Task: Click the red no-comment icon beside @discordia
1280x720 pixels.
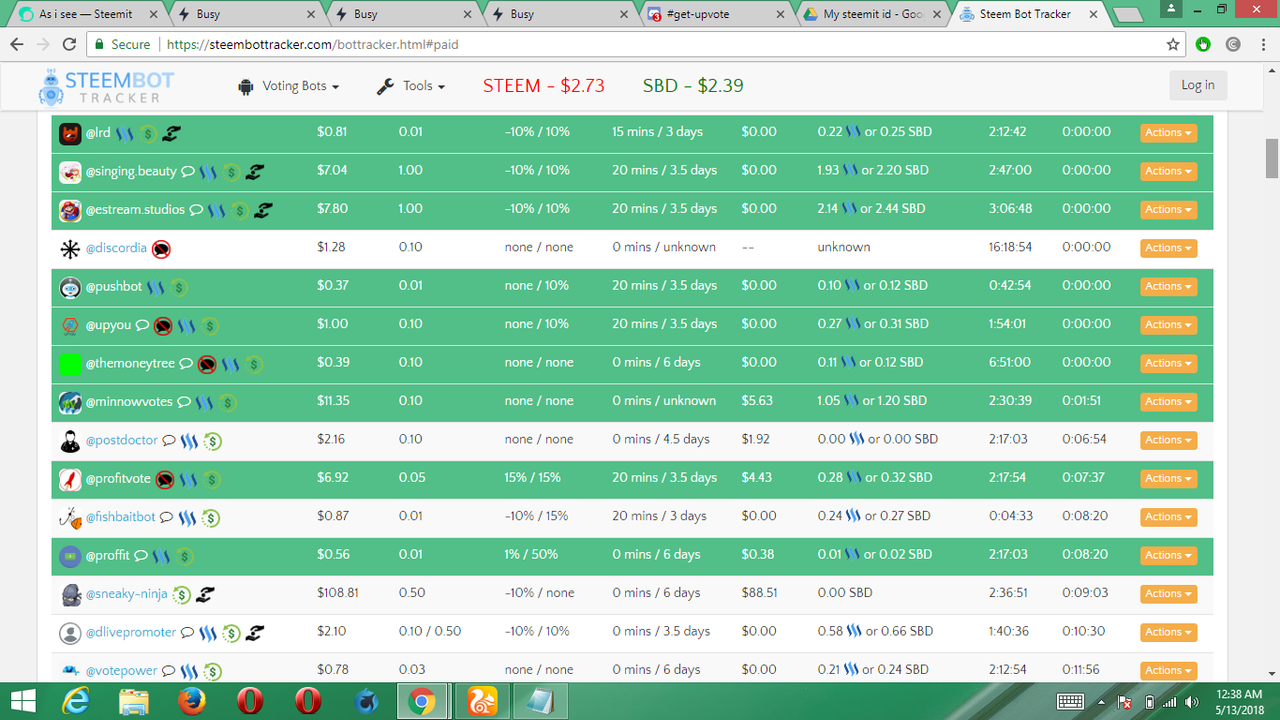Action: 161,249
